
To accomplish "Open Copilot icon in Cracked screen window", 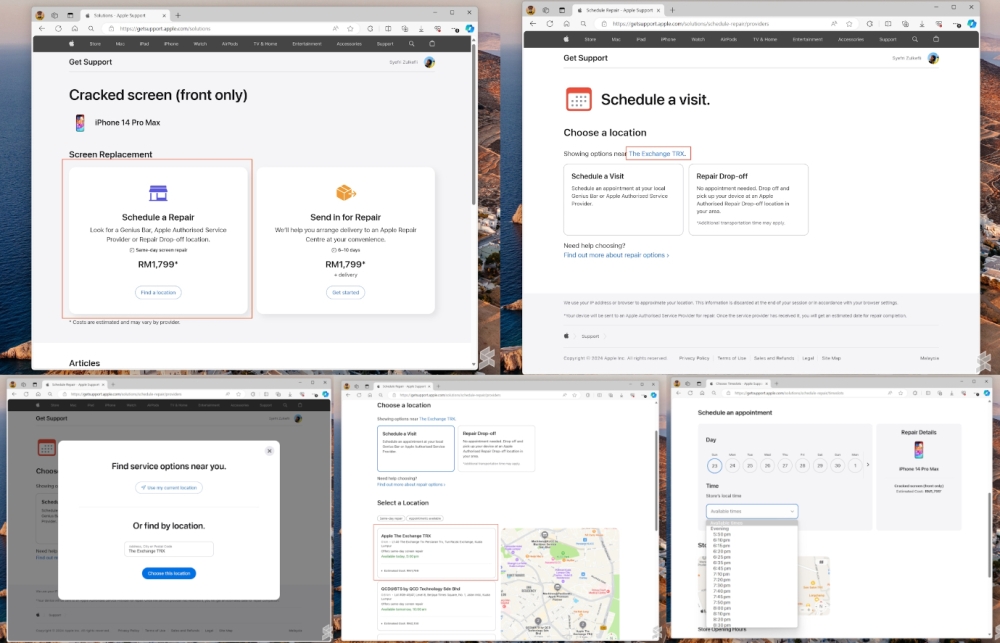I will [x=469, y=29].
